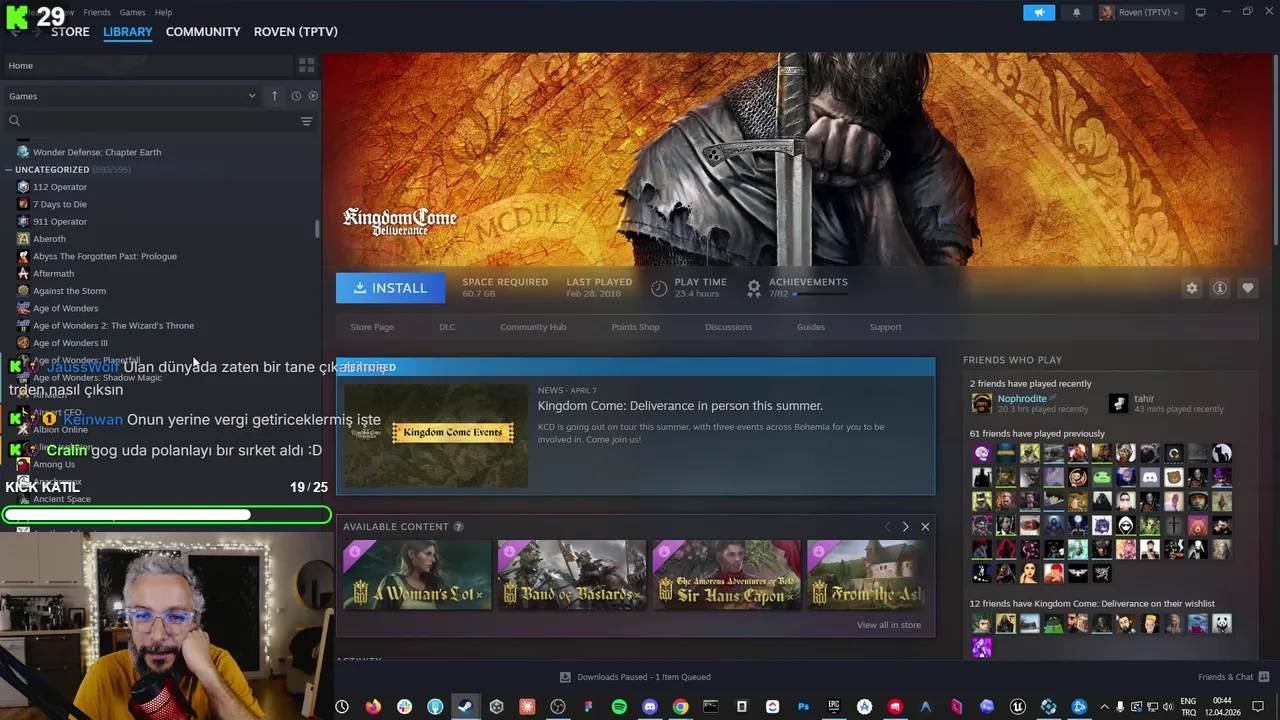
Task: Open friend tahir's profile
Action: [x=1144, y=398]
